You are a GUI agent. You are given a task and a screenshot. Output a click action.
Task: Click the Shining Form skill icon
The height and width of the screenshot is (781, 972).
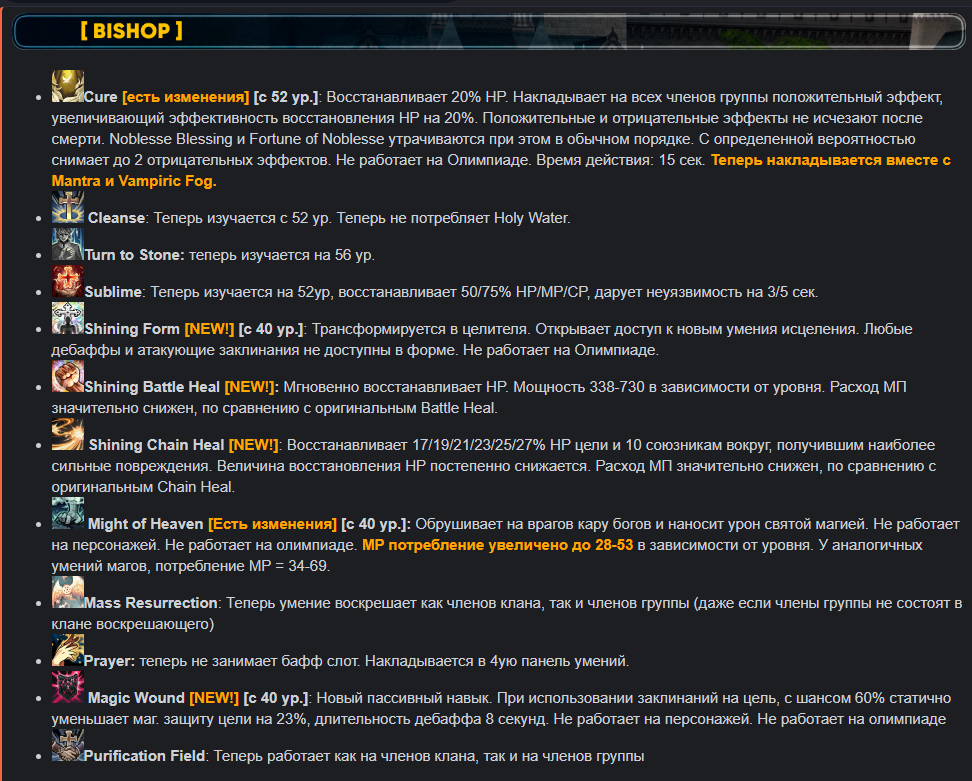click(x=67, y=319)
